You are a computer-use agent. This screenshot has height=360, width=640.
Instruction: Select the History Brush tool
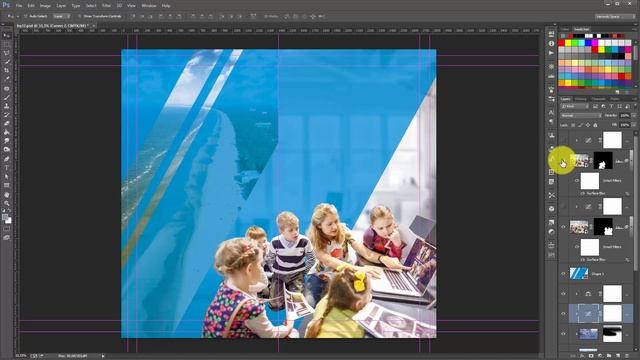click(7, 115)
